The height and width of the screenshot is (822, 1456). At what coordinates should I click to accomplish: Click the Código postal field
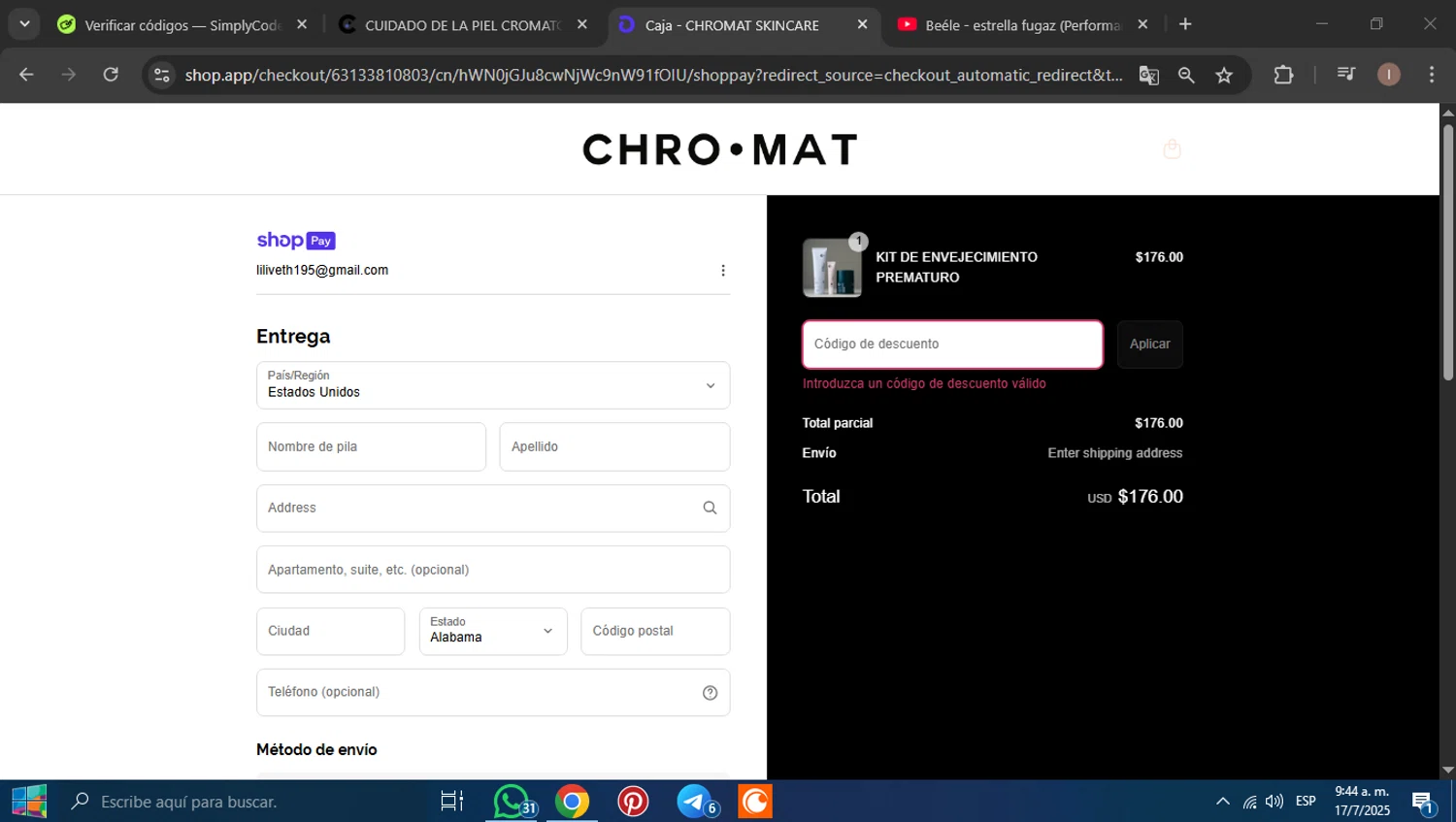(655, 631)
